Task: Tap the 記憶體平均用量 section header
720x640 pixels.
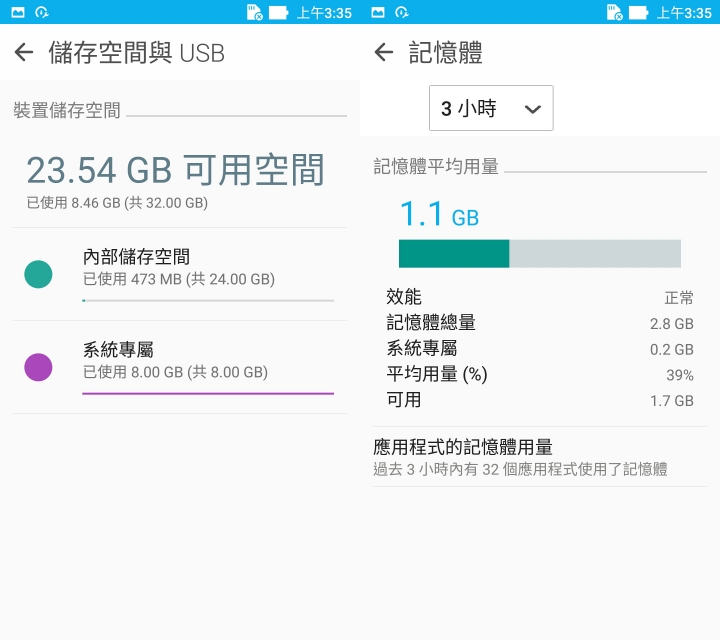Action: [436, 166]
